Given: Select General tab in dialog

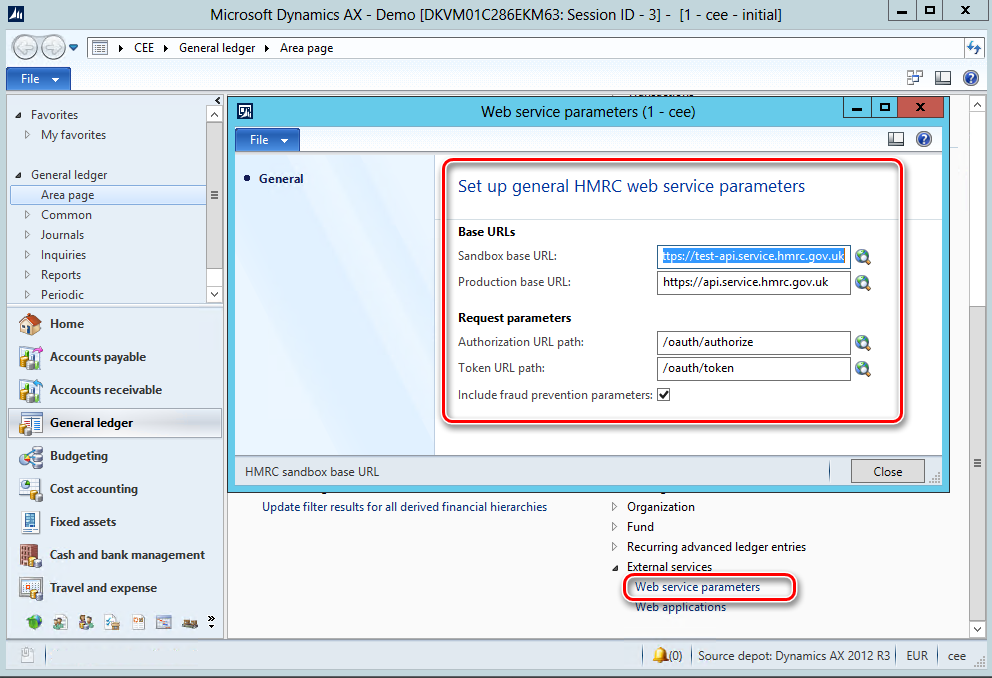Looking at the screenshot, I should coord(281,179).
